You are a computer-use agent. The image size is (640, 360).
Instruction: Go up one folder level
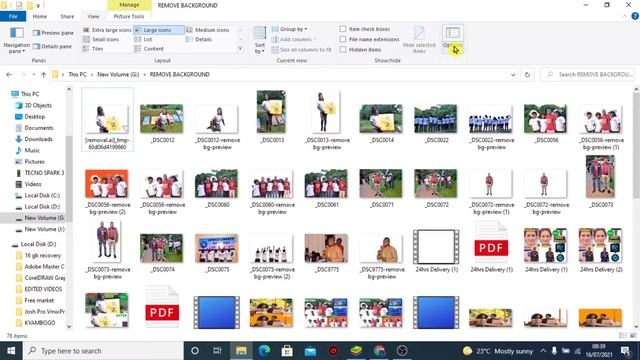(43, 74)
